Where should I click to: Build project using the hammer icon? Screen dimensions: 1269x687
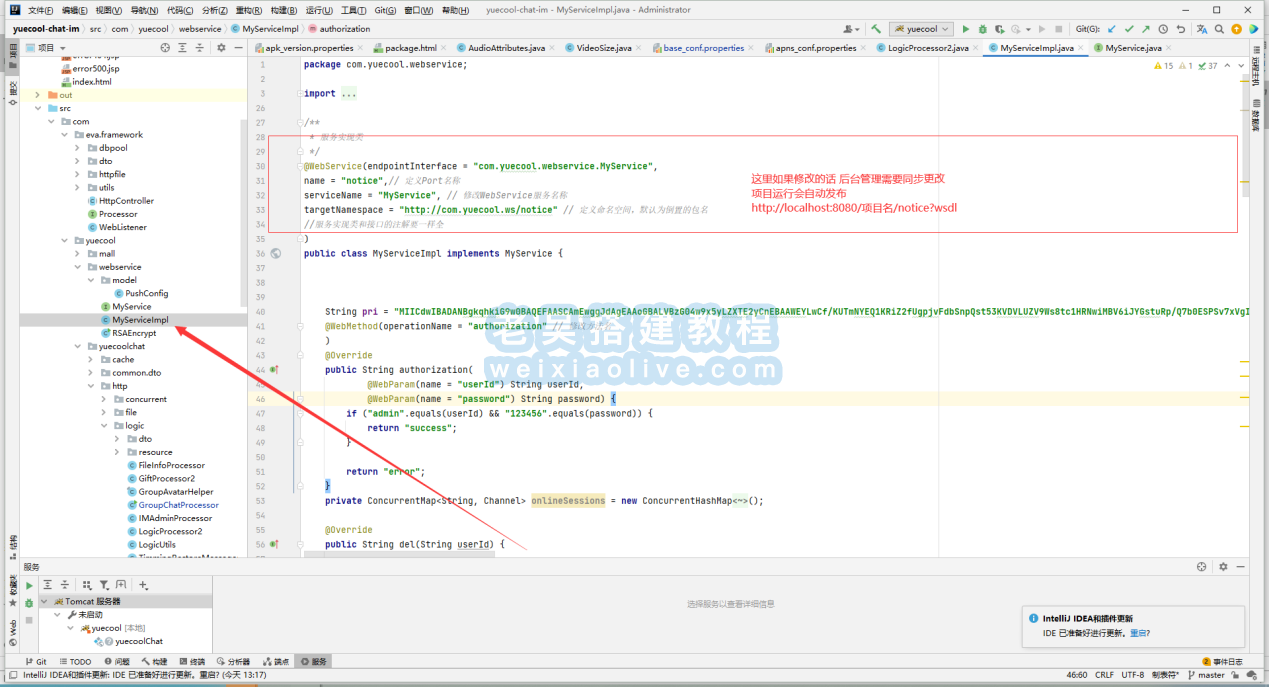[x=876, y=29]
